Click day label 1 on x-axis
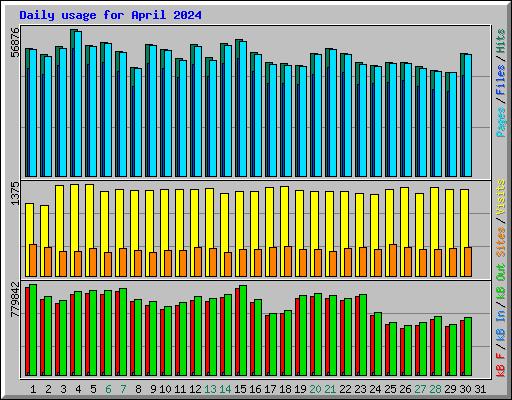This screenshot has width=512, height=400. click(33, 389)
